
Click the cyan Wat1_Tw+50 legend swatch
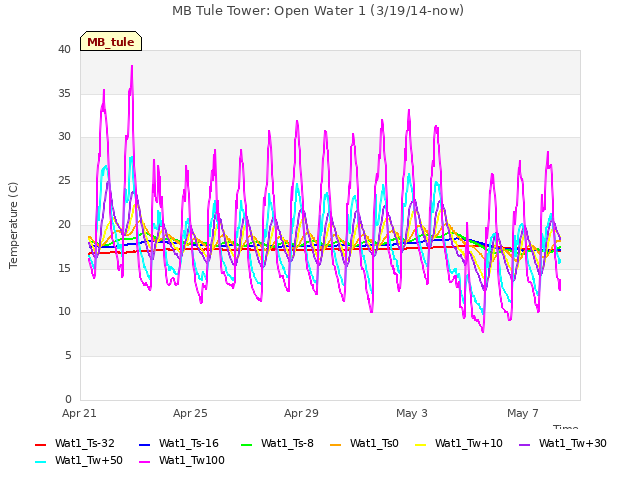40,462
